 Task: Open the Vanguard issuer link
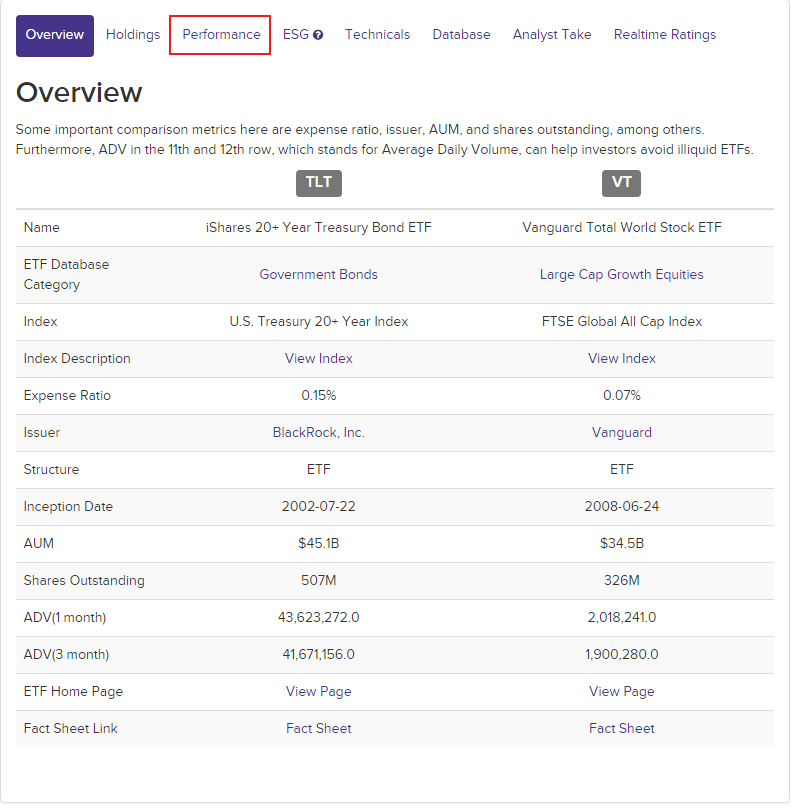pos(622,433)
